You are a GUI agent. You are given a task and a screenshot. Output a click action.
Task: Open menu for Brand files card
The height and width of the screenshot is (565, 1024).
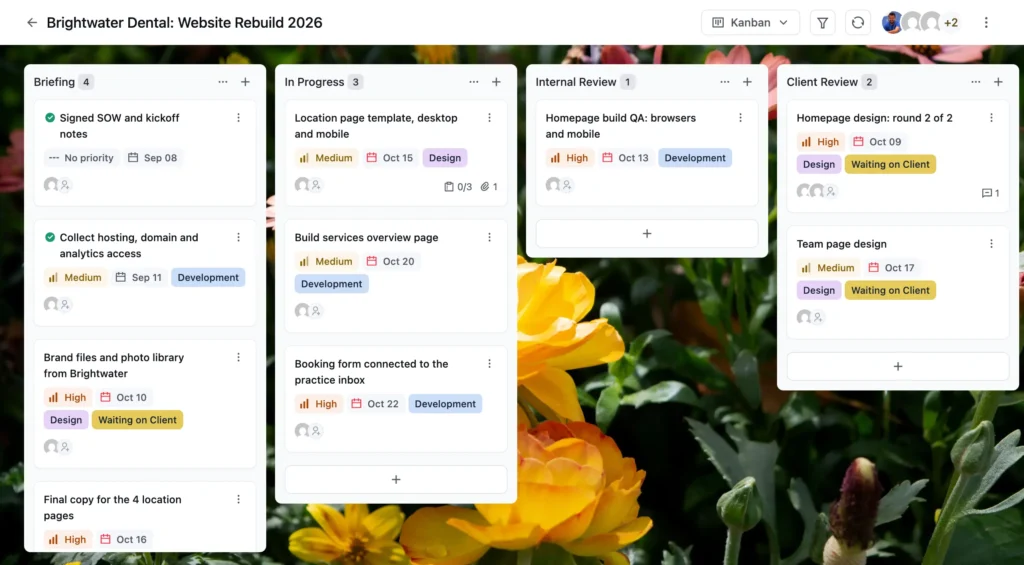[238, 357]
